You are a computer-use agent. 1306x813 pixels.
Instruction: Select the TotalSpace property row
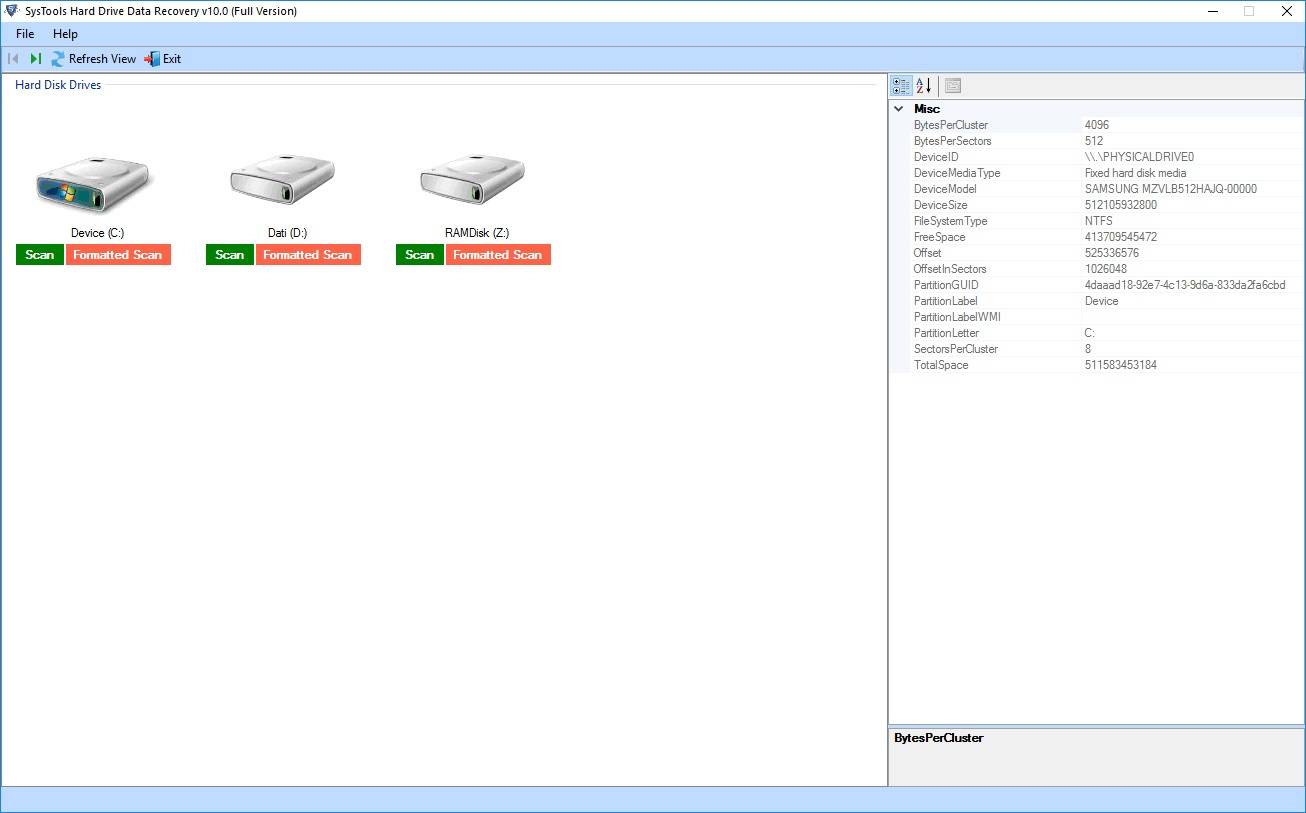click(1097, 365)
